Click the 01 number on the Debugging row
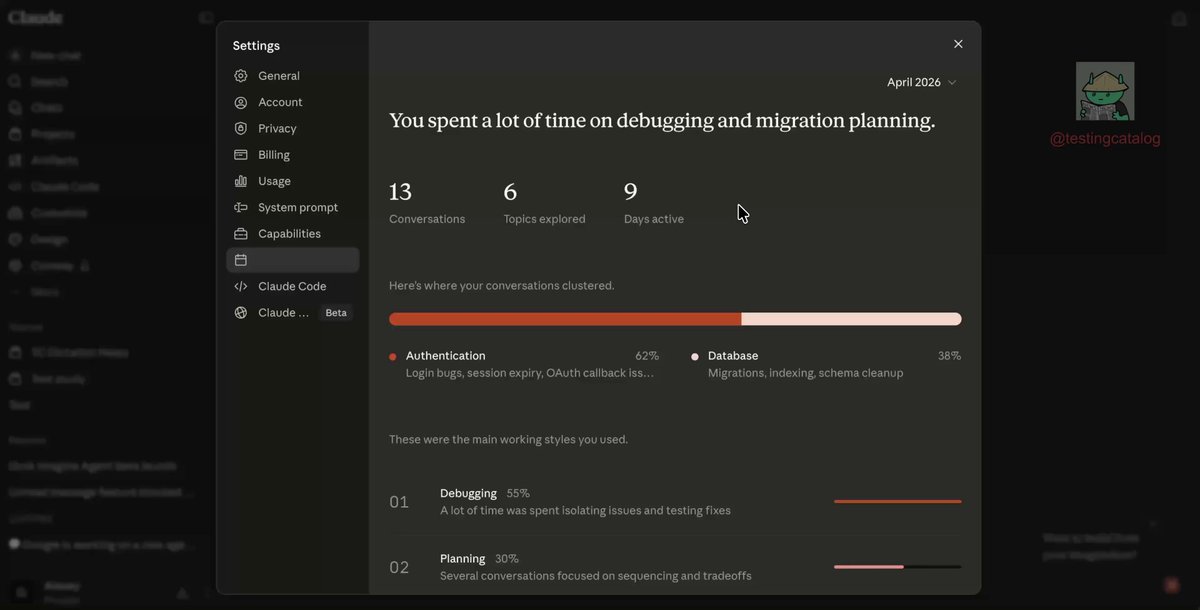Viewport: 1200px width, 610px height. (x=399, y=502)
